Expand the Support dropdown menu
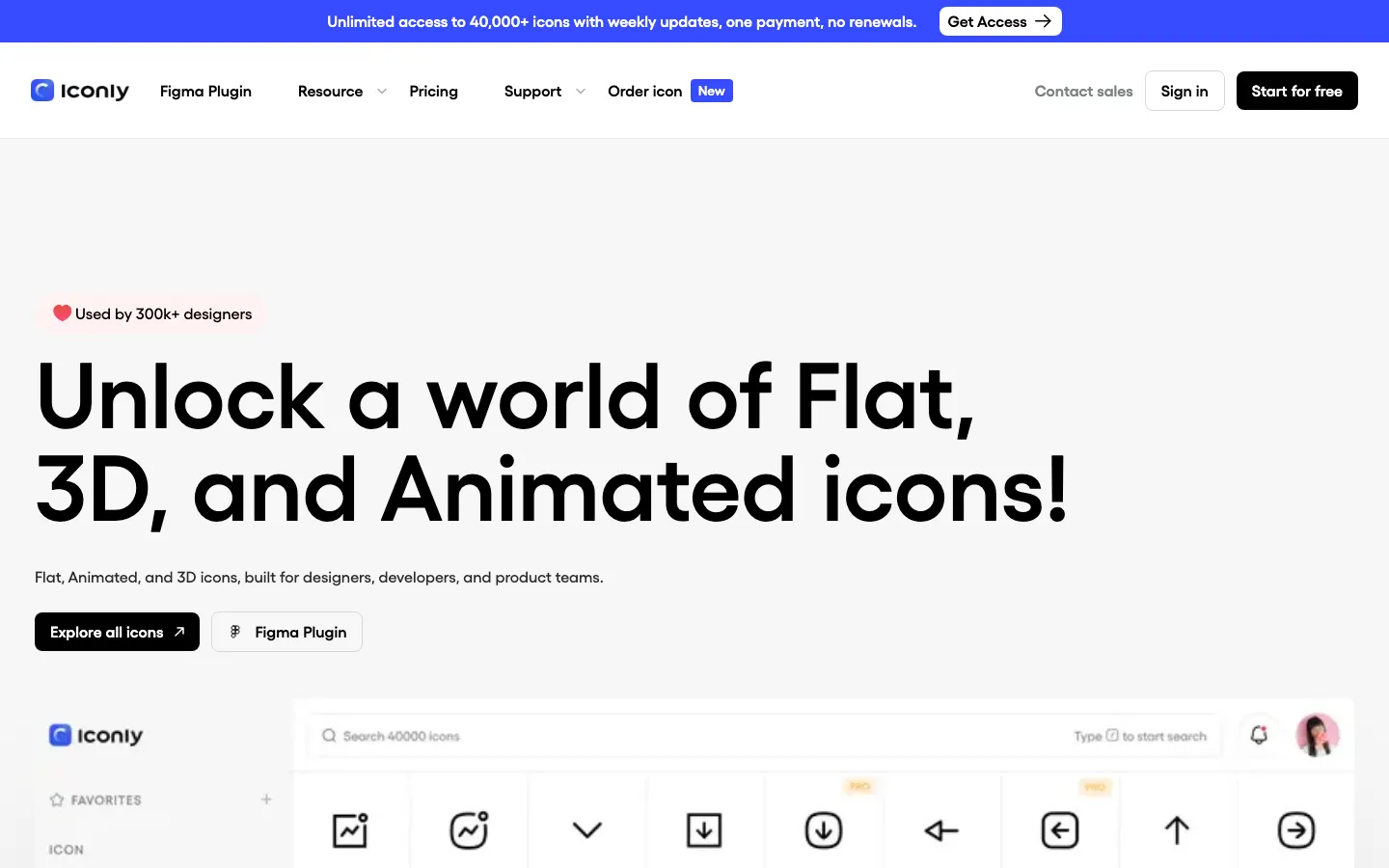The width and height of the screenshot is (1389, 868). point(544,91)
